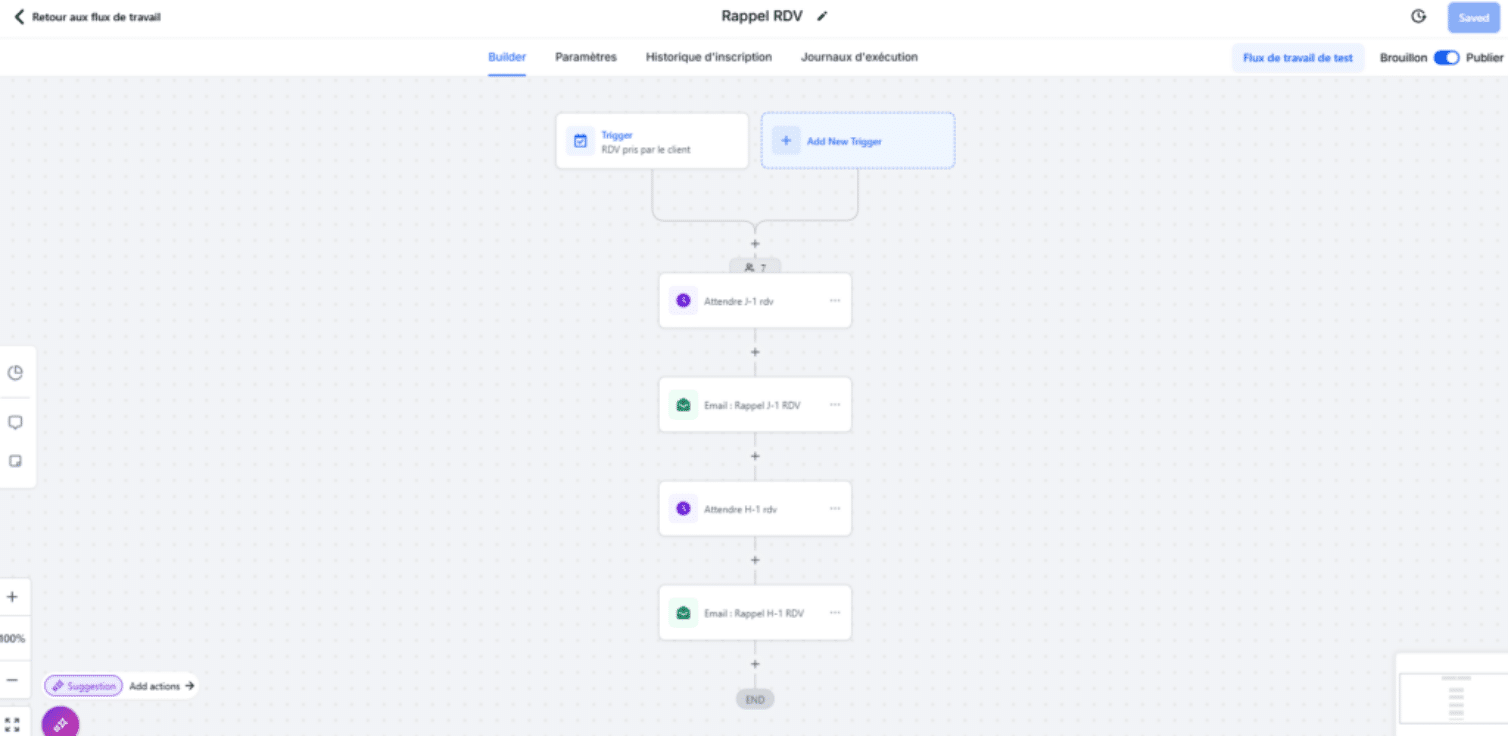
Task: Zoom out with the minus icon
Action: tap(12, 680)
